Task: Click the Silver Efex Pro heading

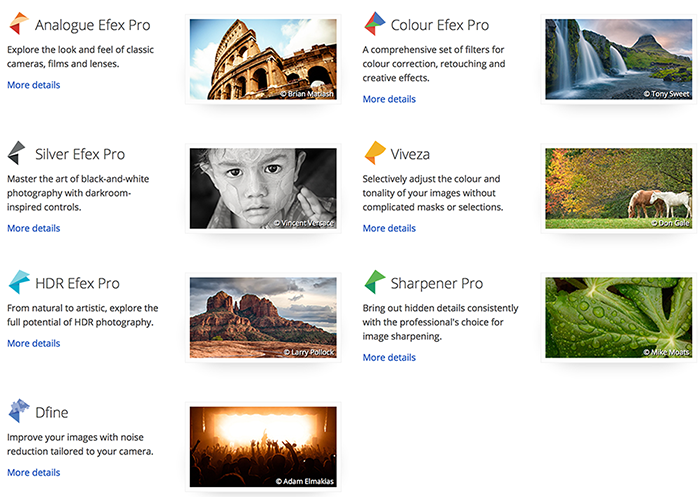Action: [x=80, y=154]
